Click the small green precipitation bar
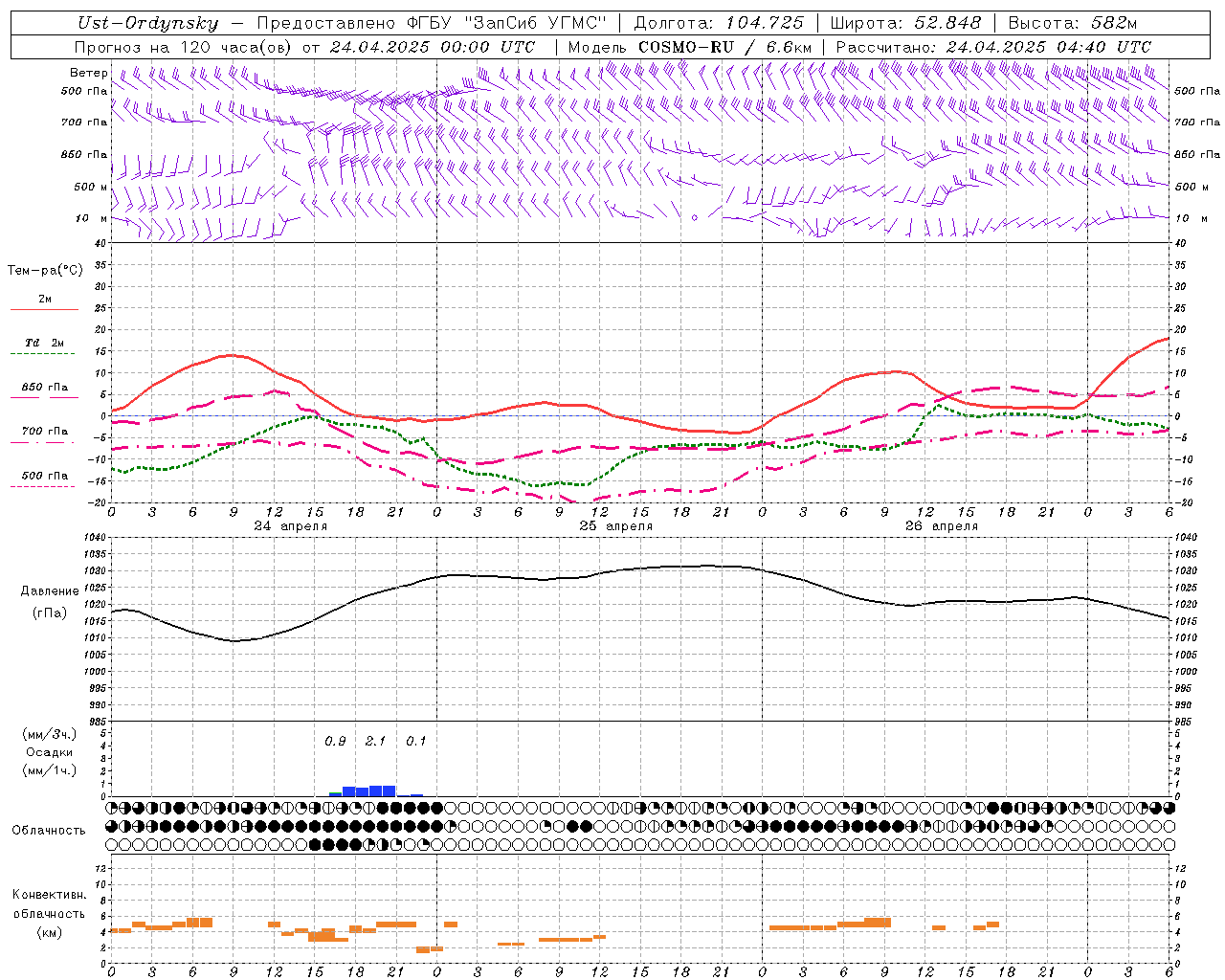1225x980 pixels. pyautogui.click(x=335, y=793)
